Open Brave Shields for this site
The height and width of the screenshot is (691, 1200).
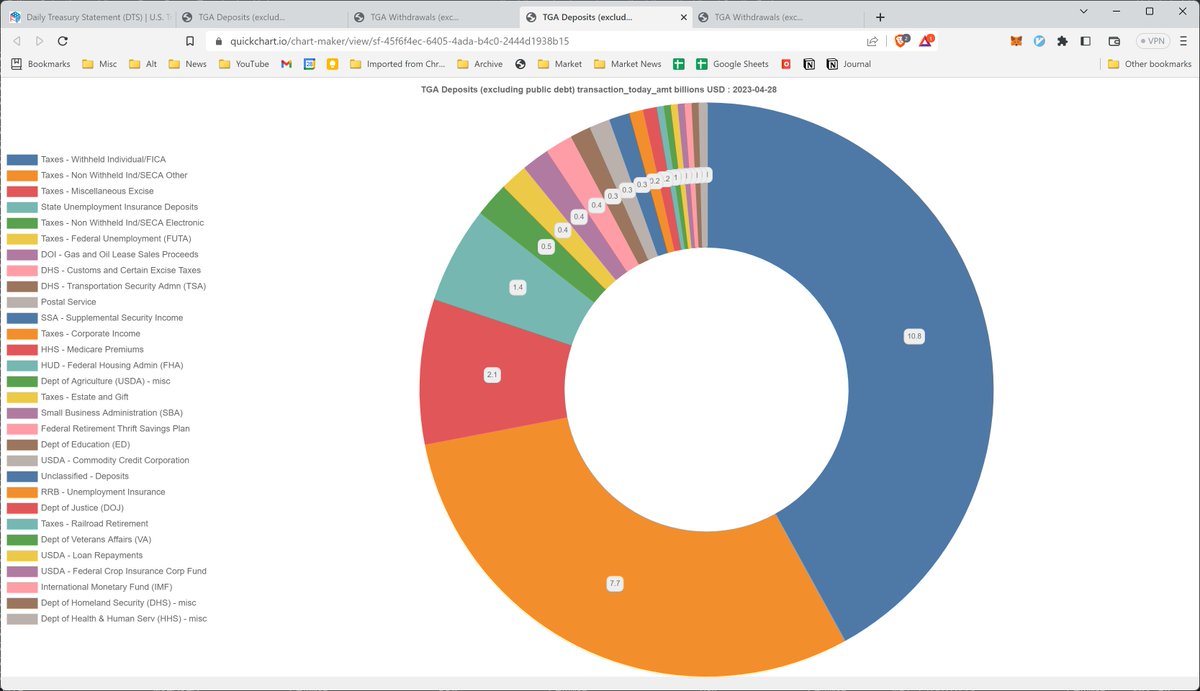(899, 41)
